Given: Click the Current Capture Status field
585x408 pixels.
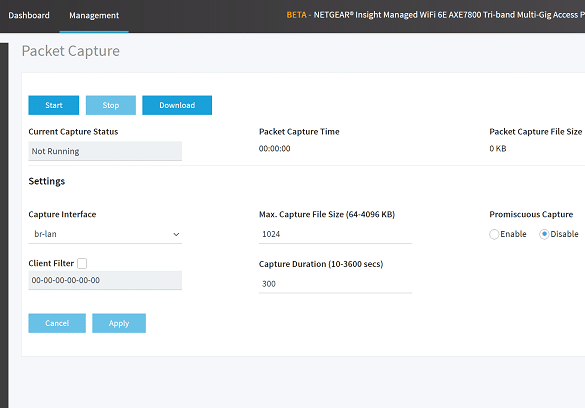Looking at the screenshot, I should pyautogui.click(x=105, y=151).
